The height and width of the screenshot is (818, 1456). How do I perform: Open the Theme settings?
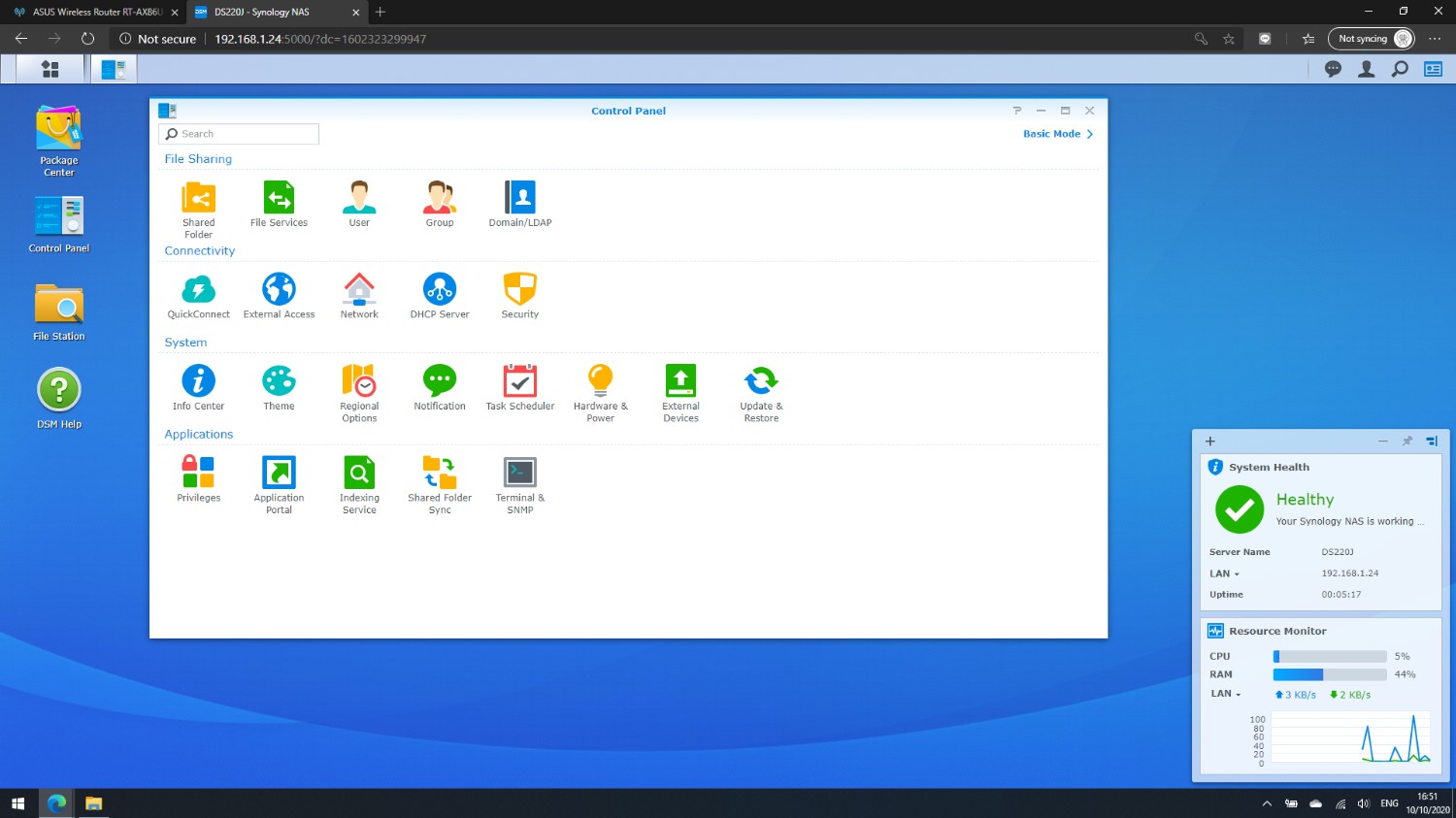pos(279,387)
